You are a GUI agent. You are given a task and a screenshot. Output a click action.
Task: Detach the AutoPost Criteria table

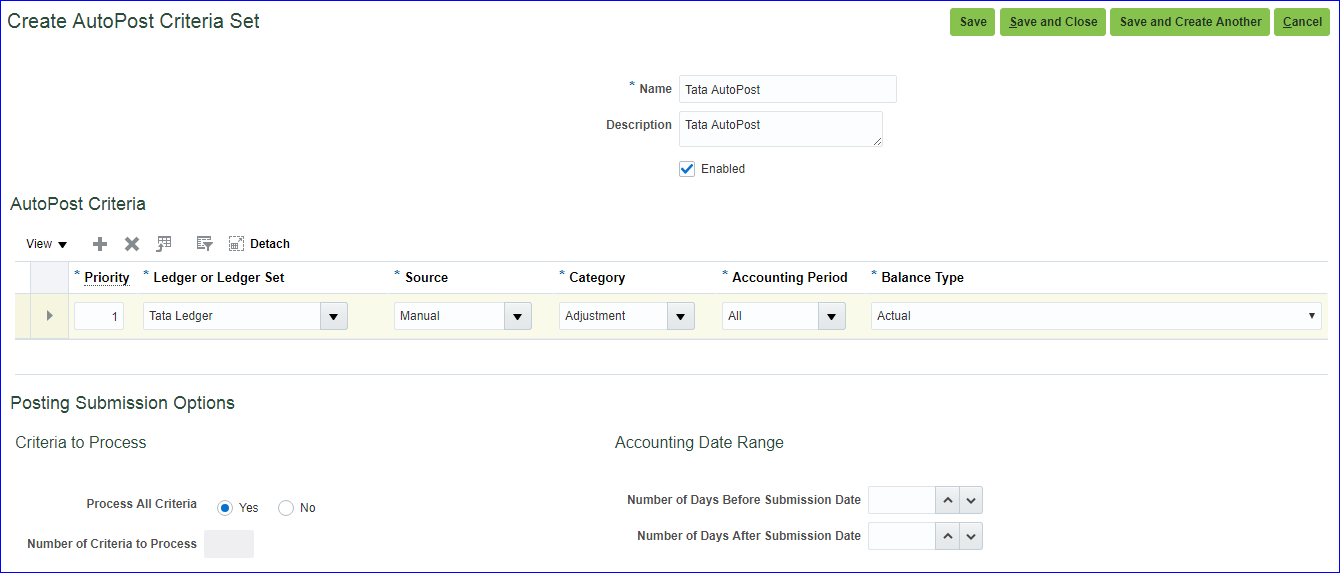(259, 244)
